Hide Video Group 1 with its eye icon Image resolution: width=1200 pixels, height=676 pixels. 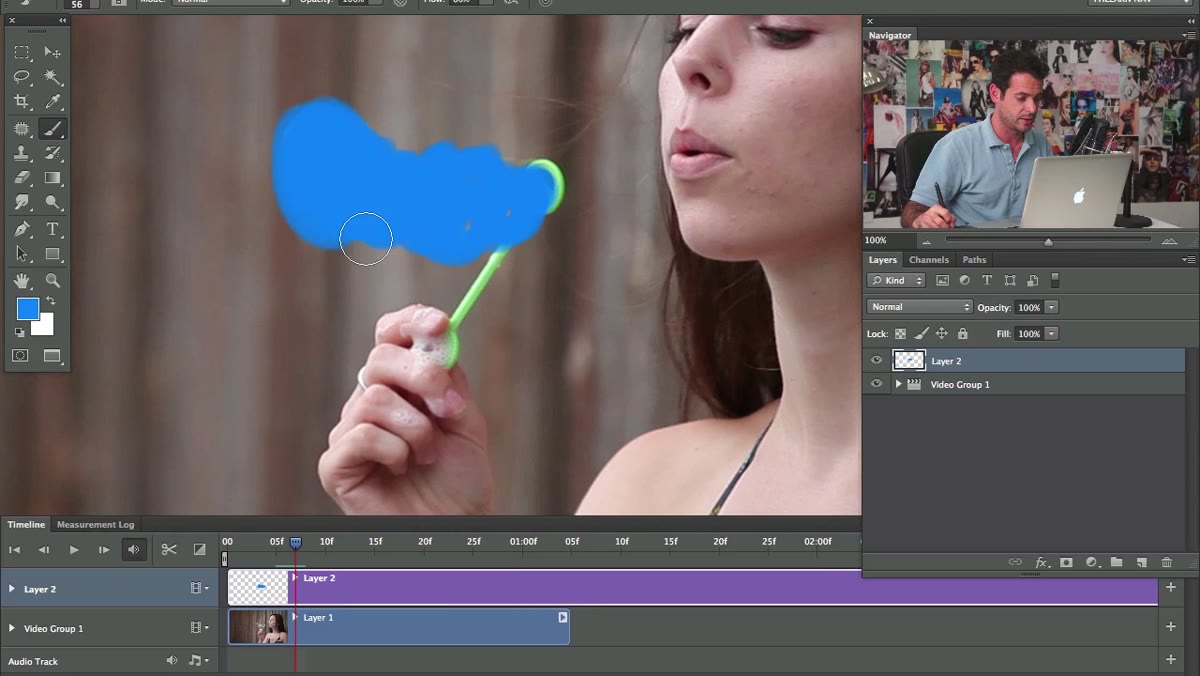877,384
